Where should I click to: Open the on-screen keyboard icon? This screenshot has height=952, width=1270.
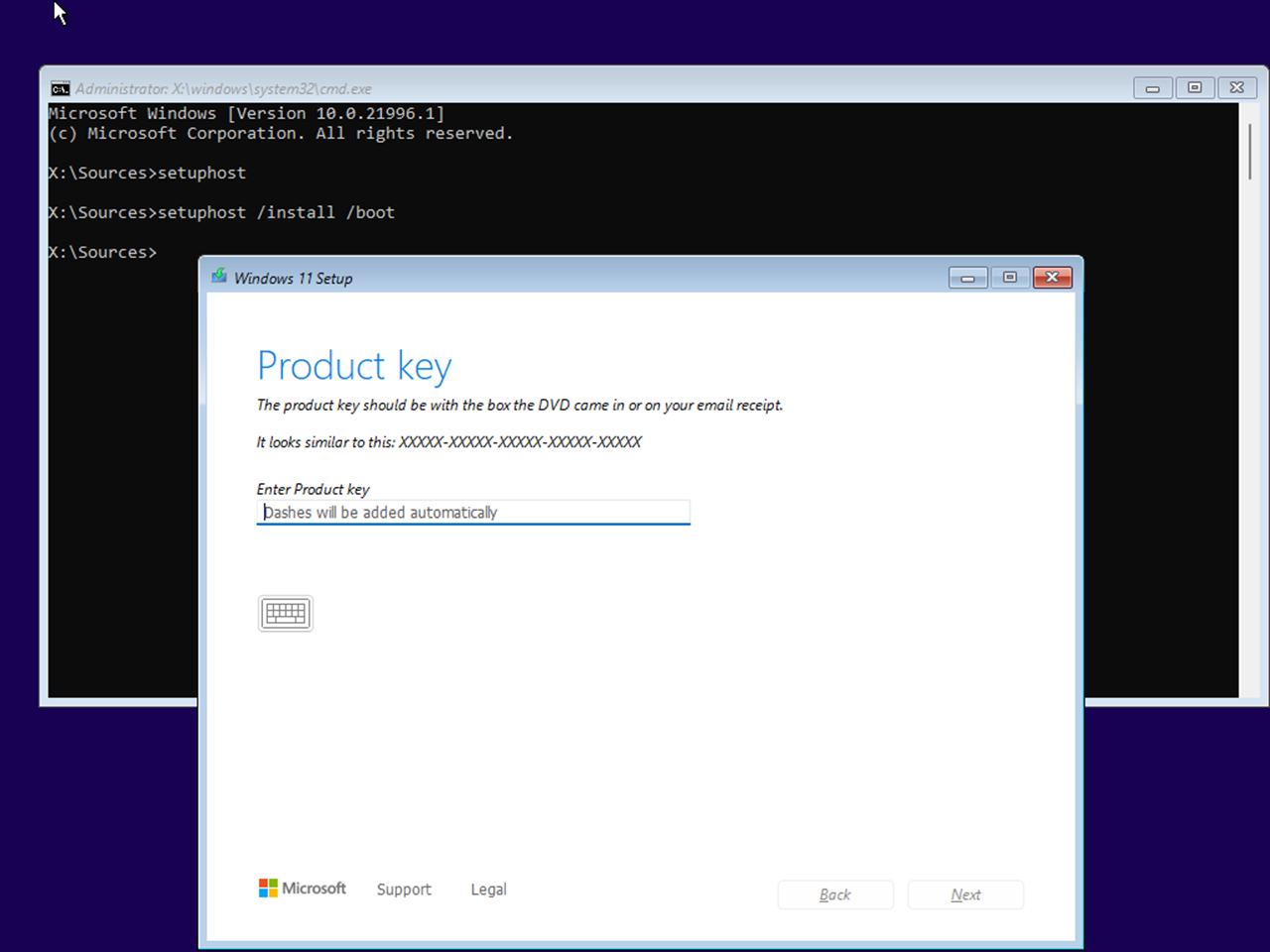[x=286, y=614]
